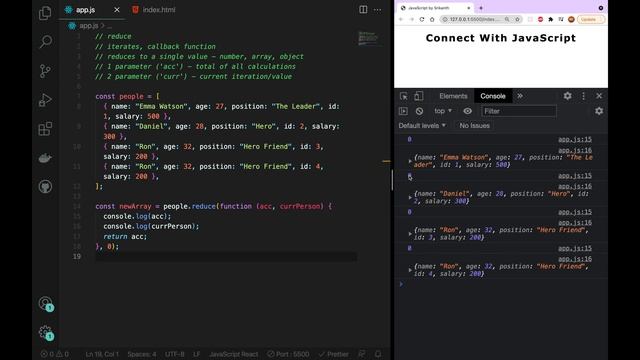The height and width of the screenshot is (360, 640).
Task: Open the console settings gear beside Filter
Action: [599, 111]
